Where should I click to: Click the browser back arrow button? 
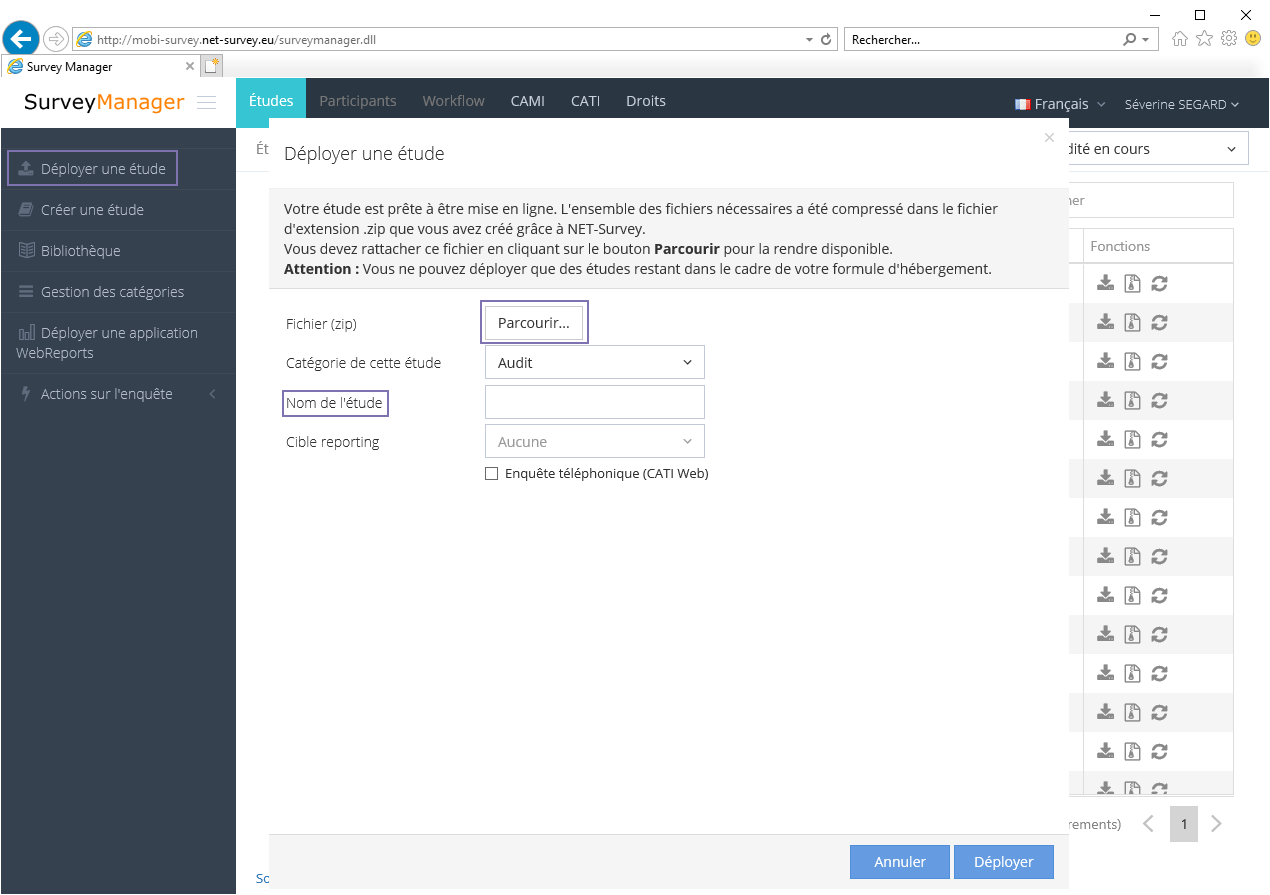pos(20,38)
